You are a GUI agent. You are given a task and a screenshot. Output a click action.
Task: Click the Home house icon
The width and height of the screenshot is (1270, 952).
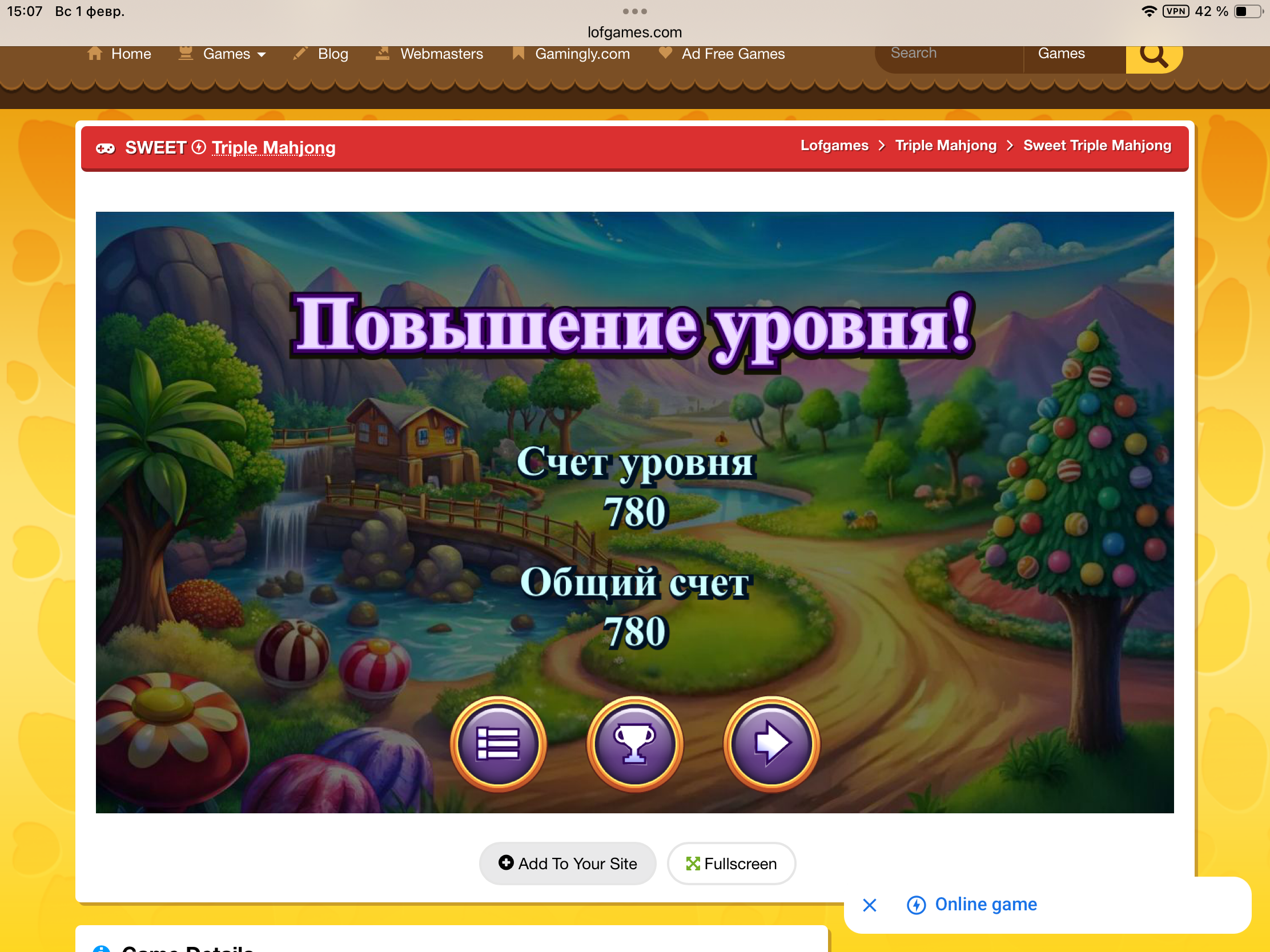[95, 54]
